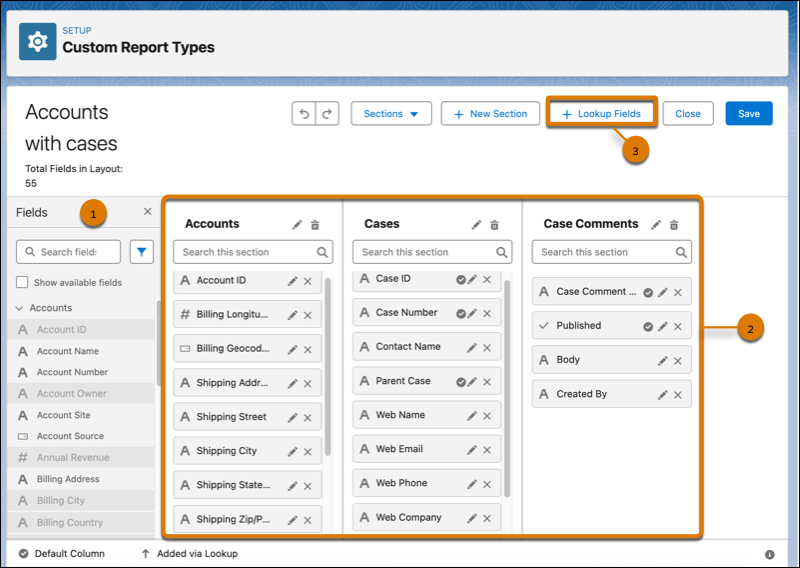Image resolution: width=800 pixels, height=568 pixels.
Task: Enable Show available fields checkbox
Action: click(x=23, y=283)
